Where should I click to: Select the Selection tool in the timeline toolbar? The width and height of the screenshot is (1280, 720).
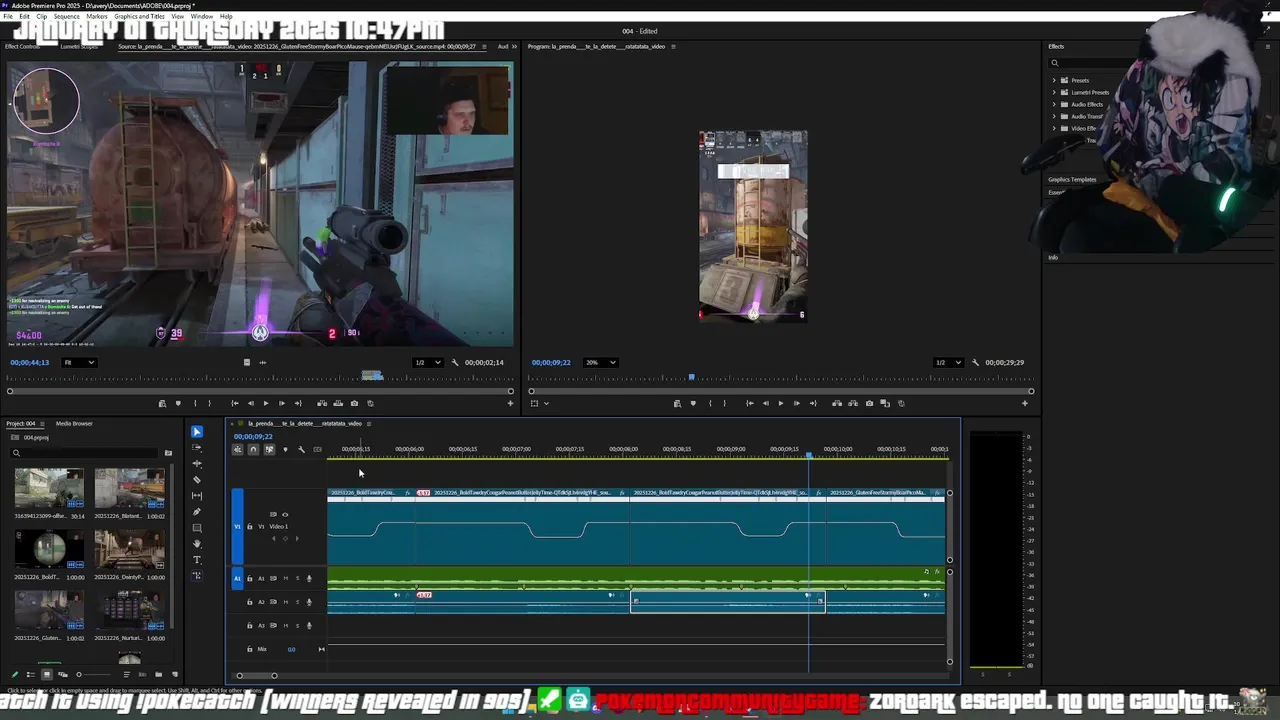pos(196,432)
